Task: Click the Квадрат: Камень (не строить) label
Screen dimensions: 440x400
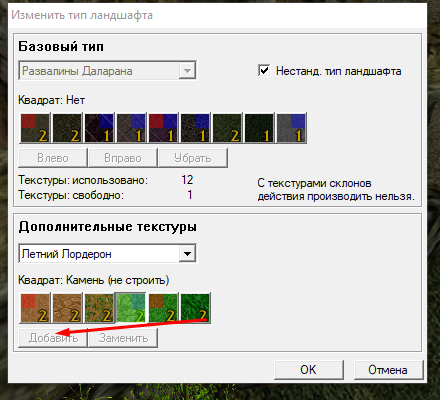Action: tap(94, 280)
